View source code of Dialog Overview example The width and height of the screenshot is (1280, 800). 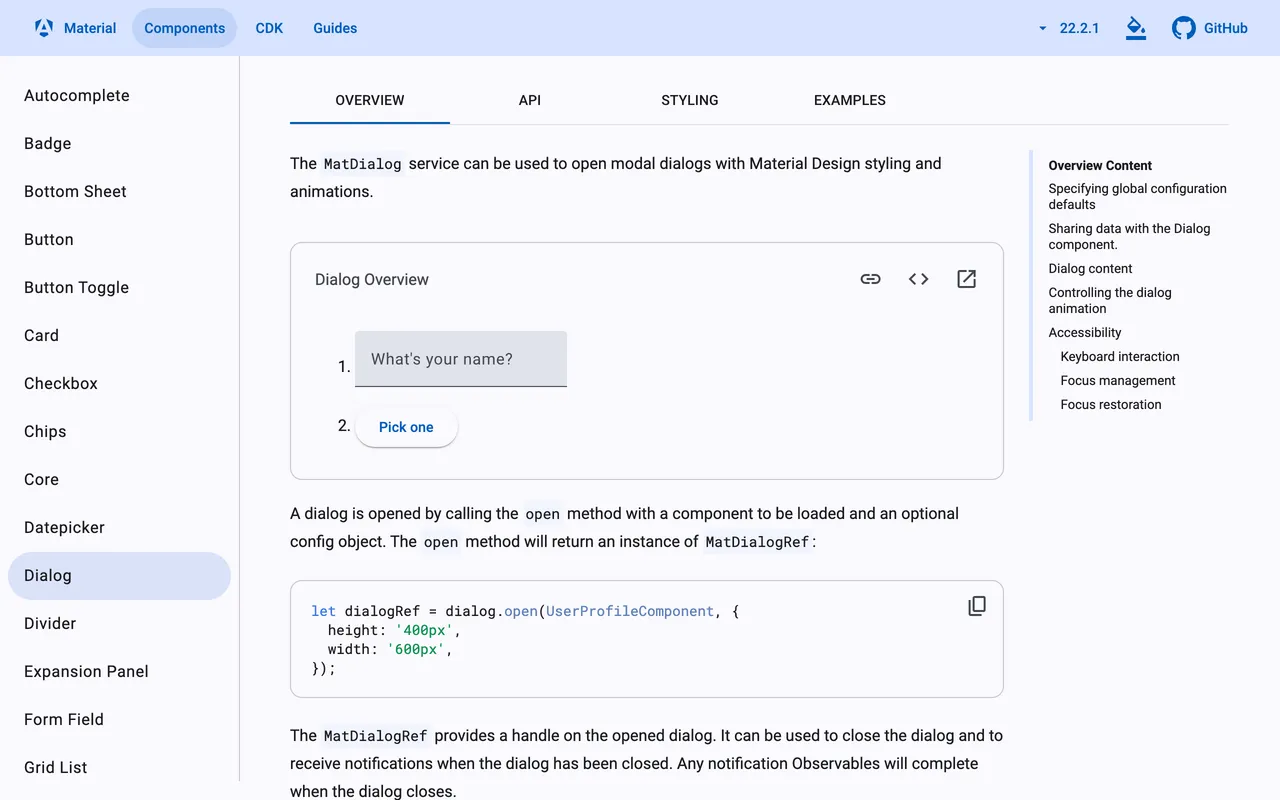pyautogui.click(x=919, y=279)
